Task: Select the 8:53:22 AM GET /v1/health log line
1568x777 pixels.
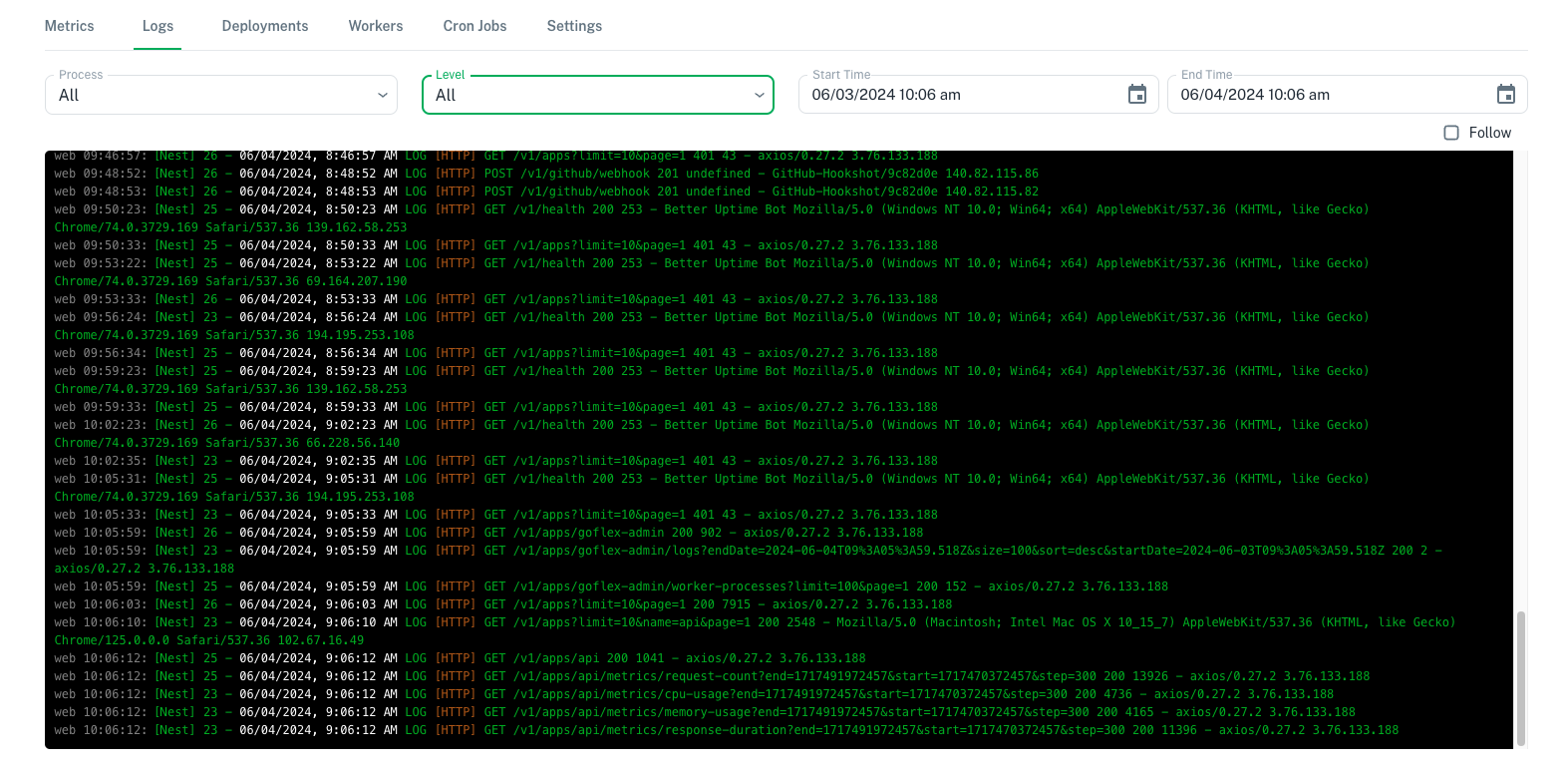Action: click(x=712, y=272)
